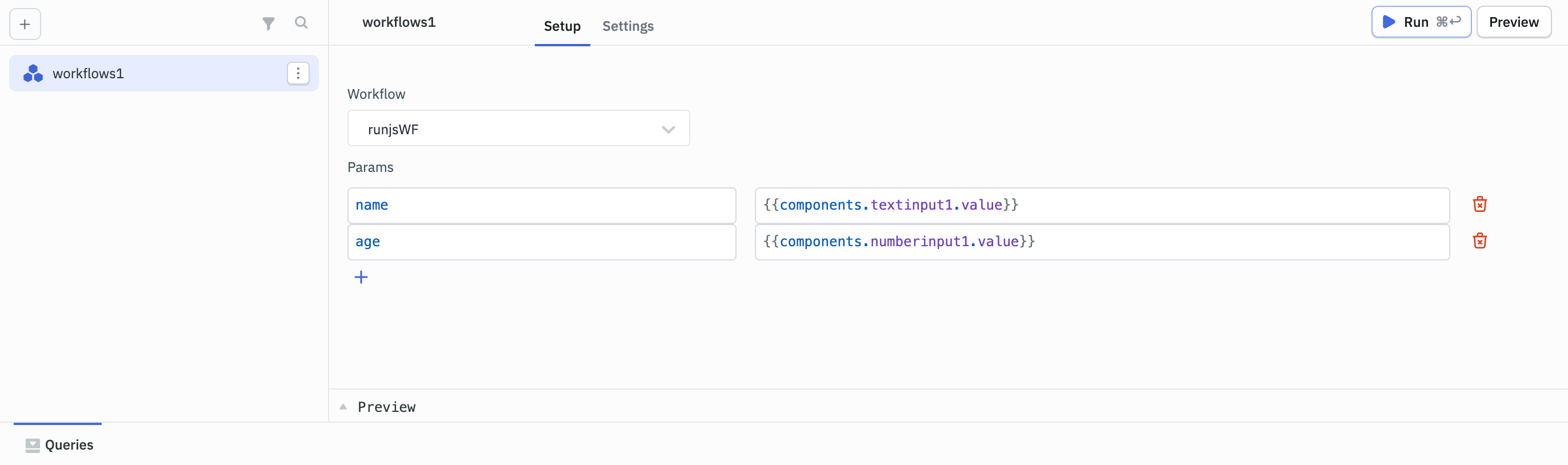
Task: Open the Queries bottom tab
Action: [x=69, y=445]
